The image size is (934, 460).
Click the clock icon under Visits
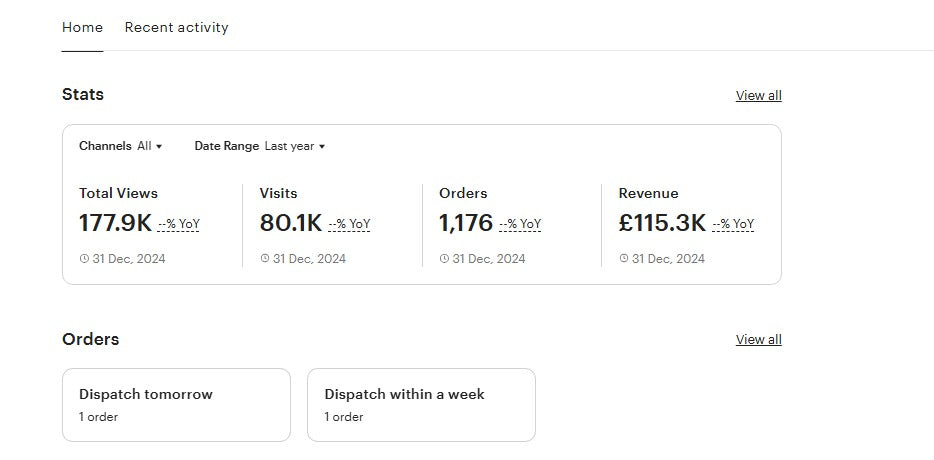[x=265, y=259]
